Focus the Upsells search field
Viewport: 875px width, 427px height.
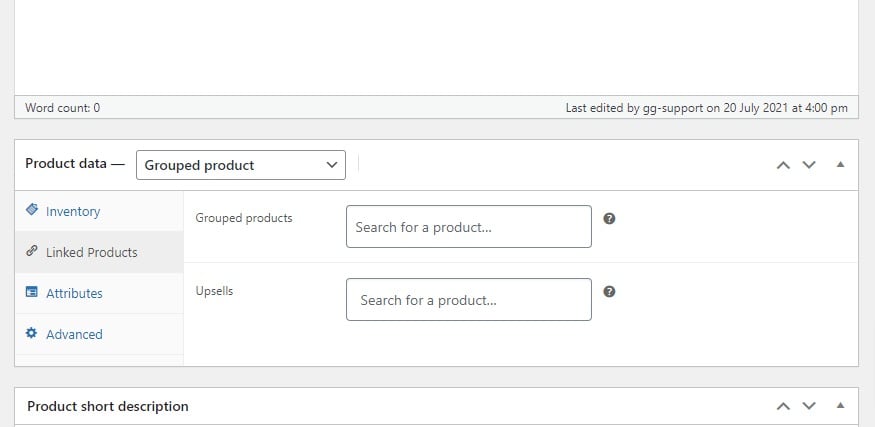469,300
